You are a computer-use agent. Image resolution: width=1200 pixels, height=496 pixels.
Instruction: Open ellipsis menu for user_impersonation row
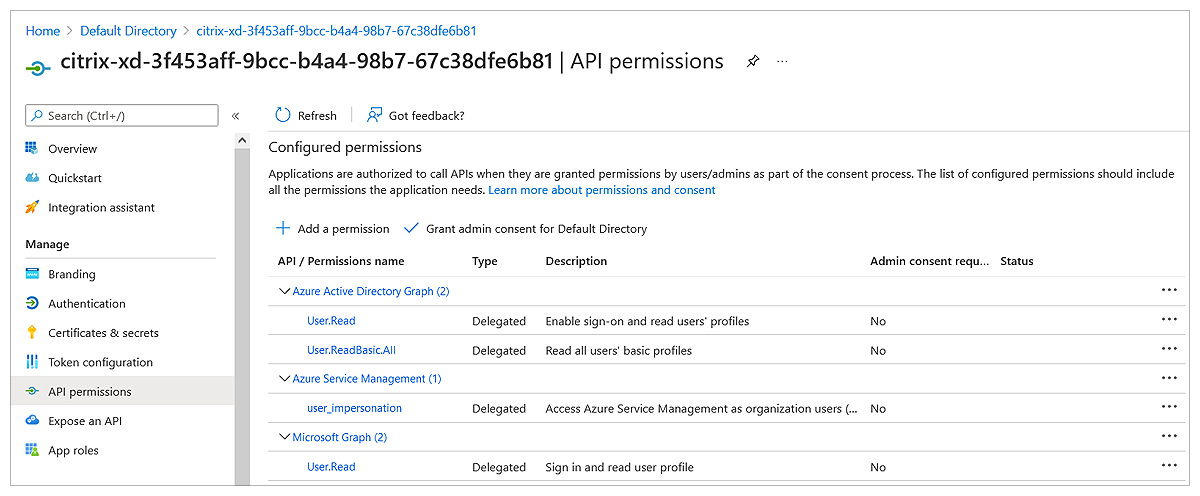click(1169, 407)
